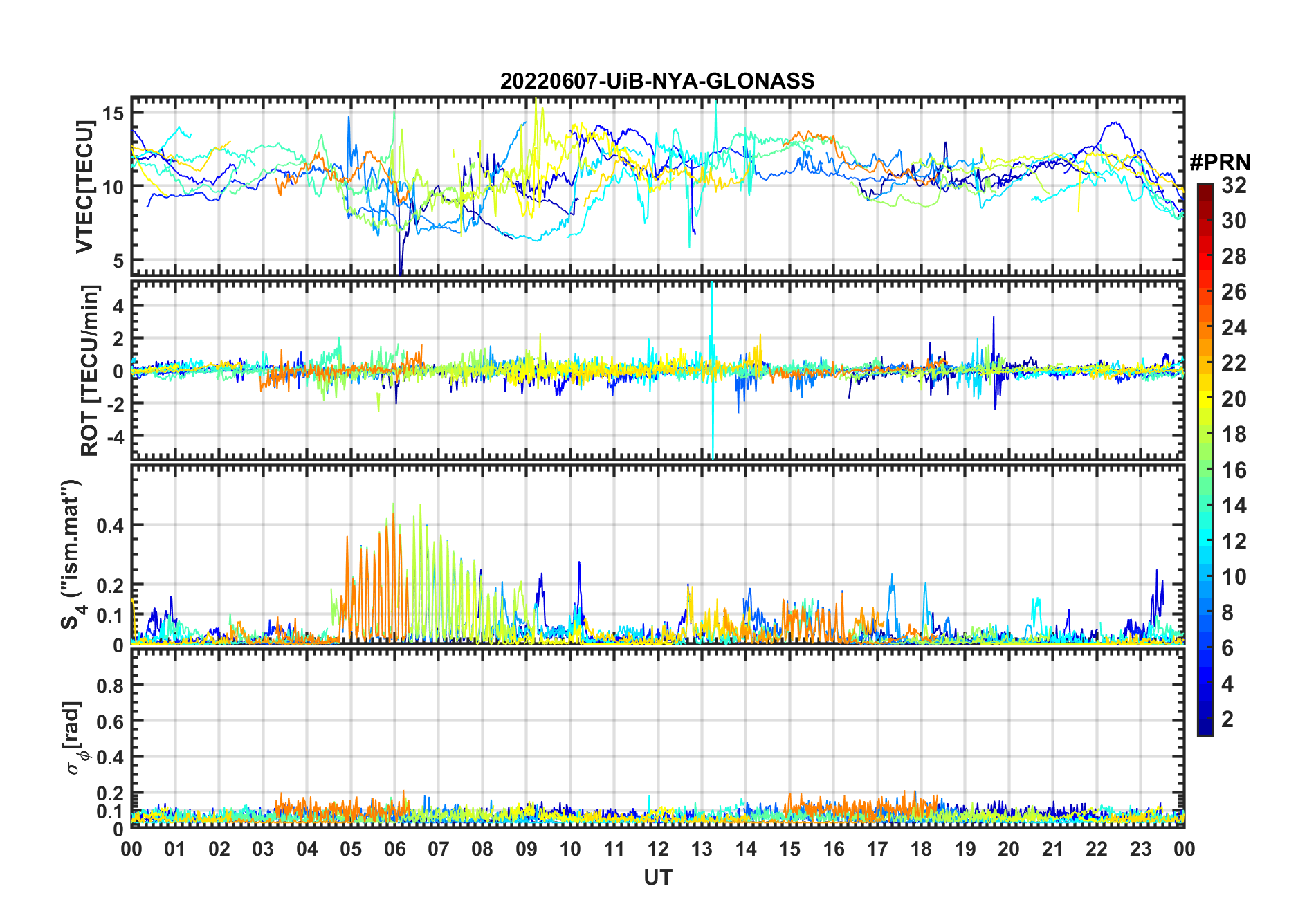Screen dimensions: 1316x920
Task: Click the sigma-phi [rad] y-axis label
Action: (73, 737)
